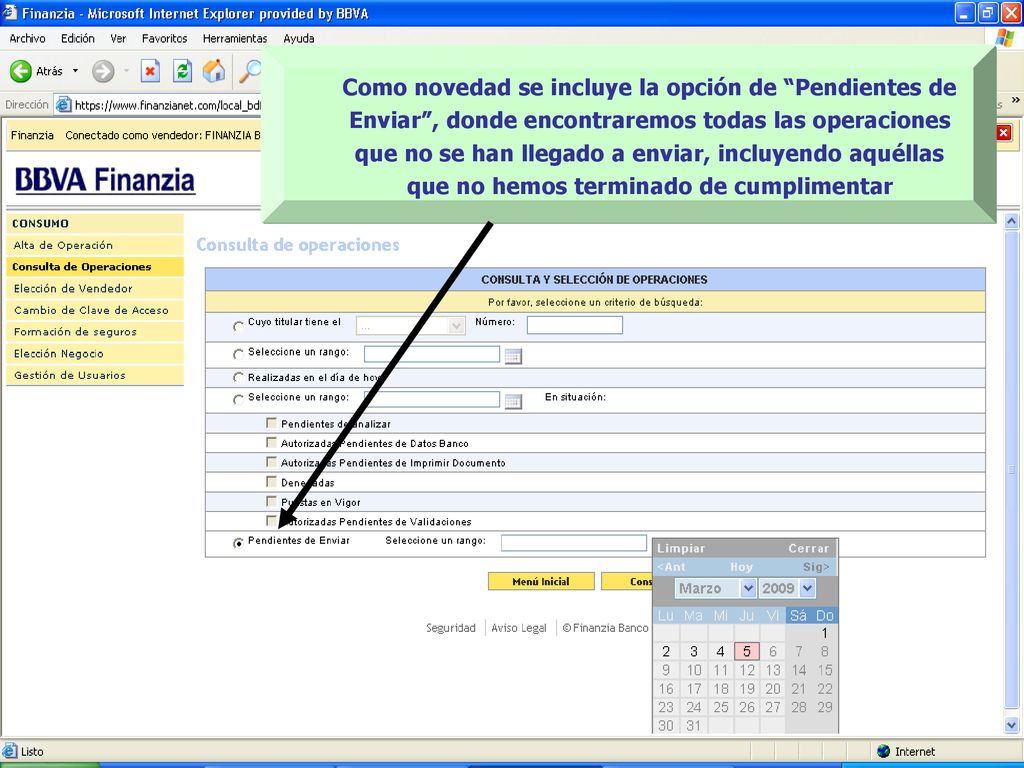Open calendar icon beside 'En situación' range
Viewport: 1024px width, 768px height.
(x=513, y=401)
